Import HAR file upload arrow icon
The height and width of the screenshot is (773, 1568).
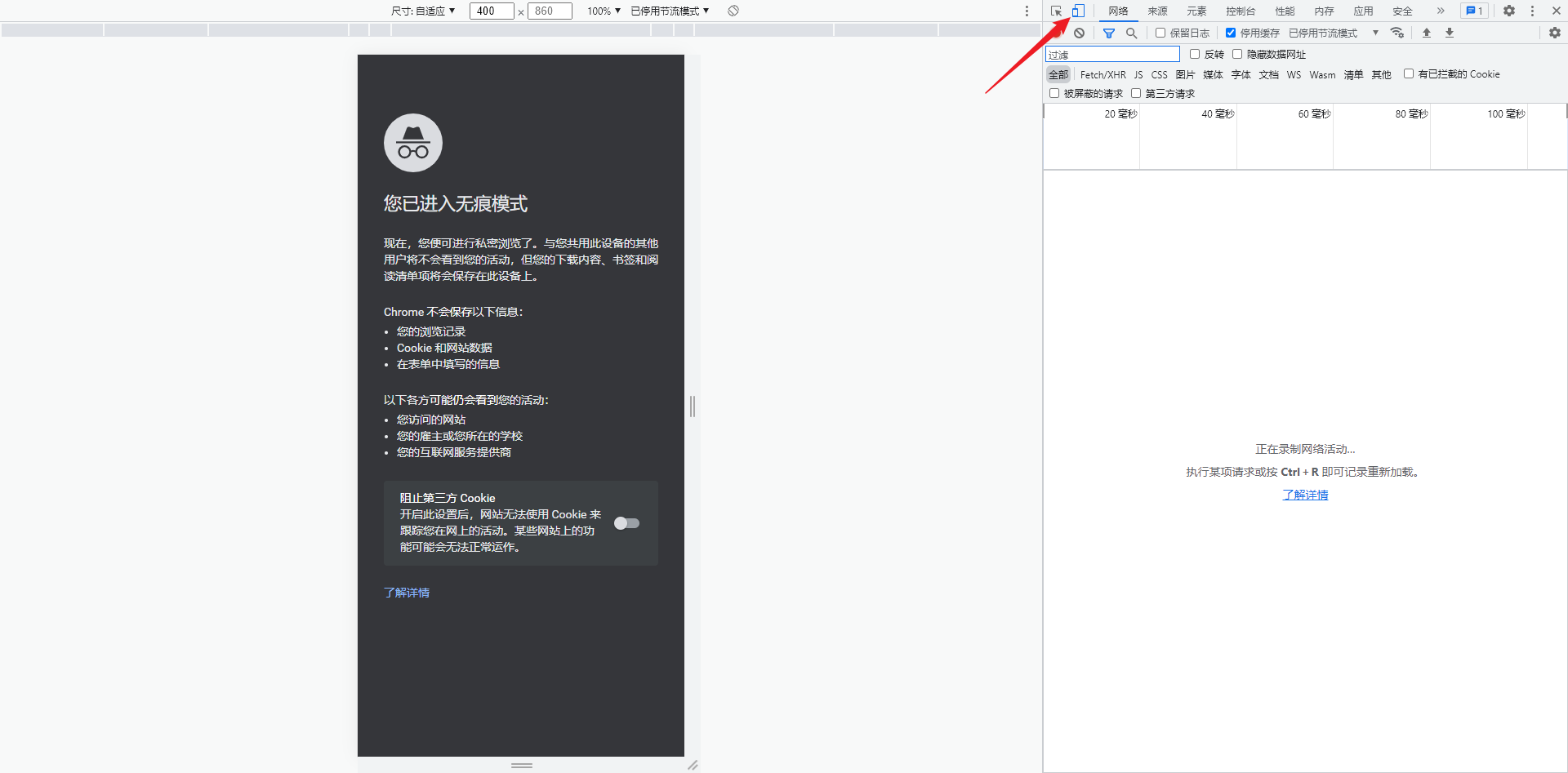1427,33
